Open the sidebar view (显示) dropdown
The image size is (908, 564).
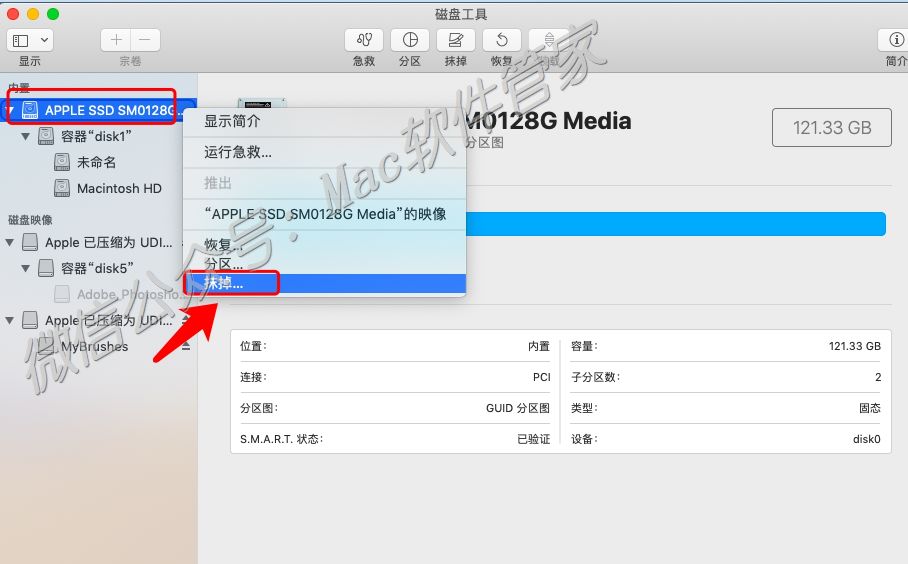pyautogui.click(x=30, y=40)
